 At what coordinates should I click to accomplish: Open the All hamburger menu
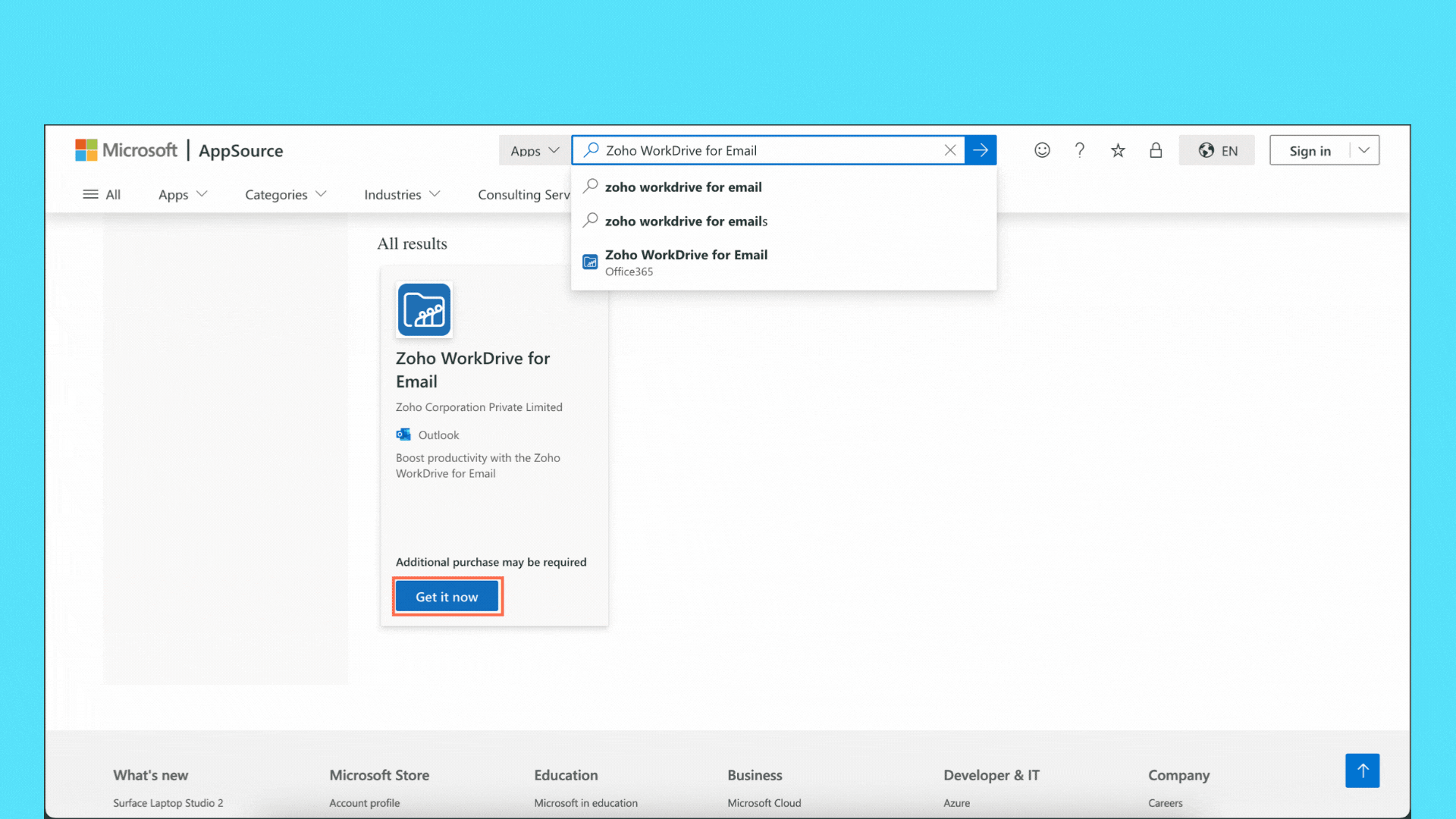click(102, 194)
